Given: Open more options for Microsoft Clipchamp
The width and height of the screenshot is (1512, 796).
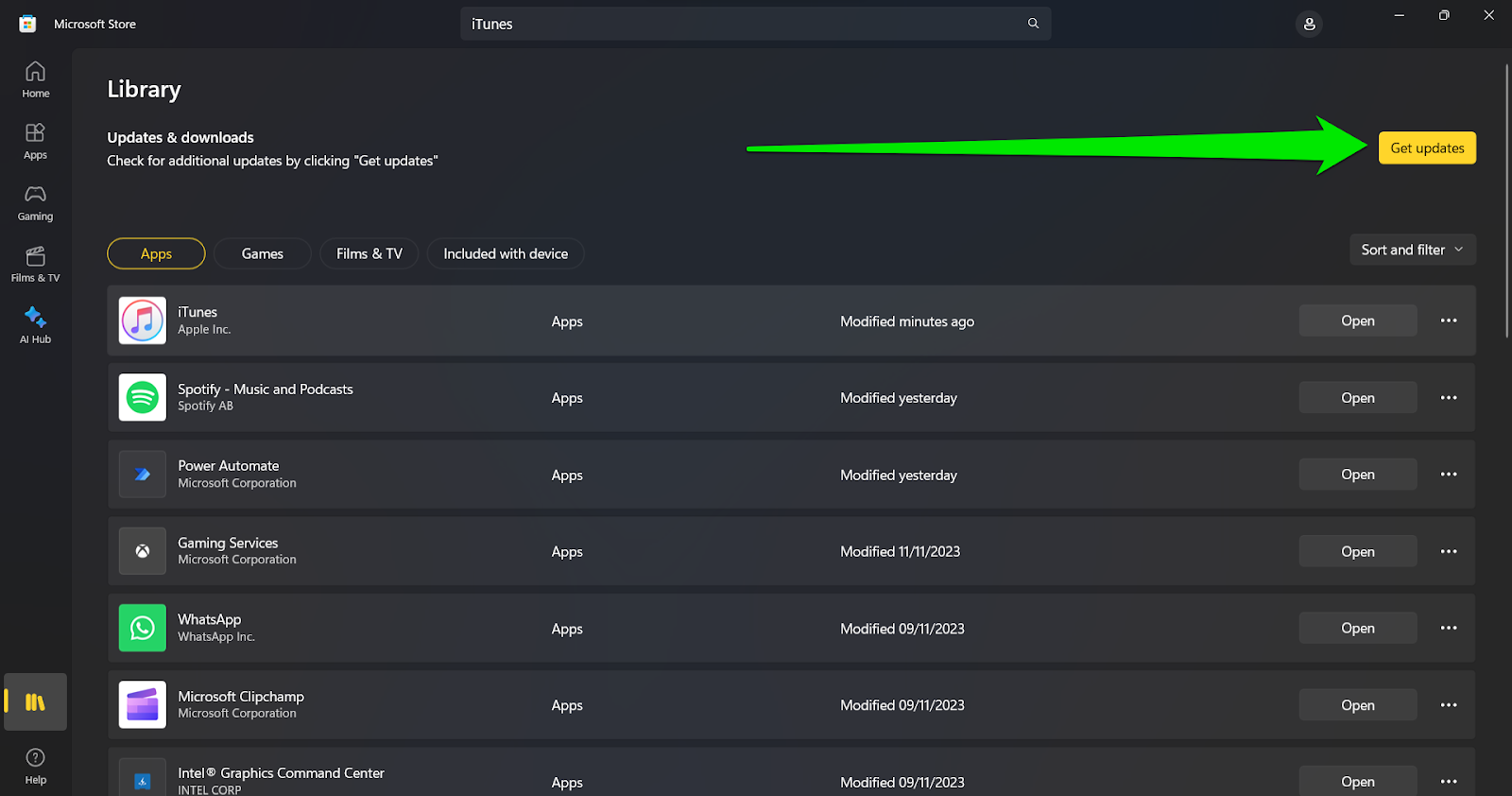Looking at the screenshot, I should (x=1449, y=704).
